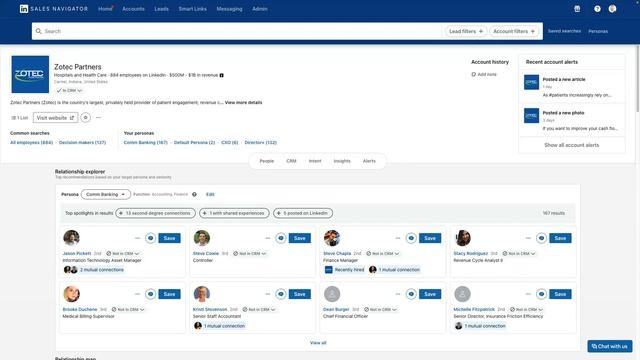Open Dean Burger's placeholder avatar
Screen dimensions: 640x360
click(332, 294)
